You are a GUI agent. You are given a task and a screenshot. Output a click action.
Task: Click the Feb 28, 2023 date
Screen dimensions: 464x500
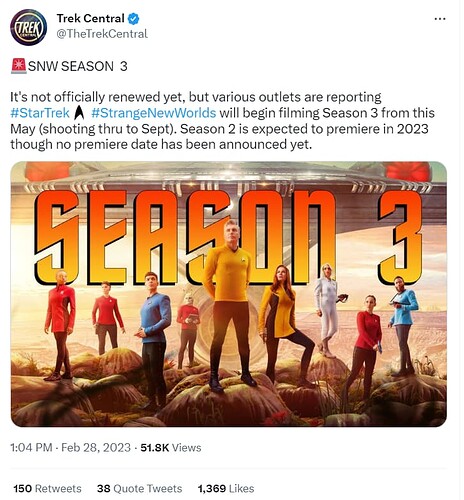(x=96, y=447)
